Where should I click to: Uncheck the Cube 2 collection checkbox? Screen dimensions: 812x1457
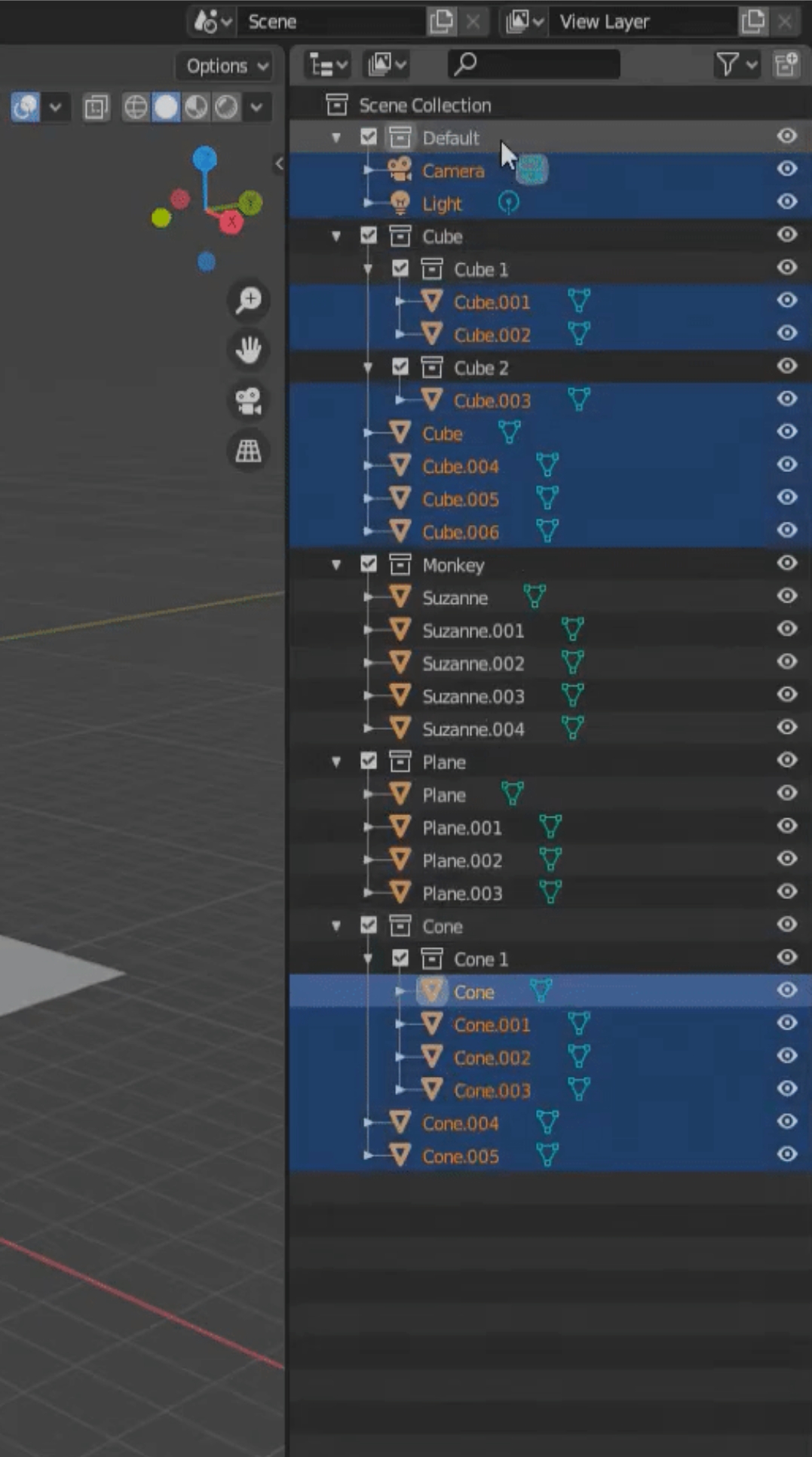click(400, 367)
